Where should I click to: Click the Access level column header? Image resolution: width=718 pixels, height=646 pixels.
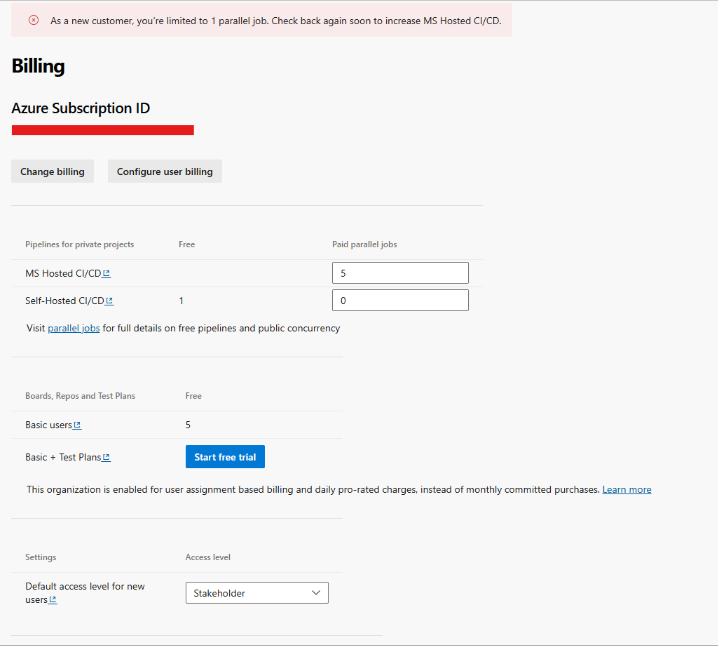[x=208, y=557]
